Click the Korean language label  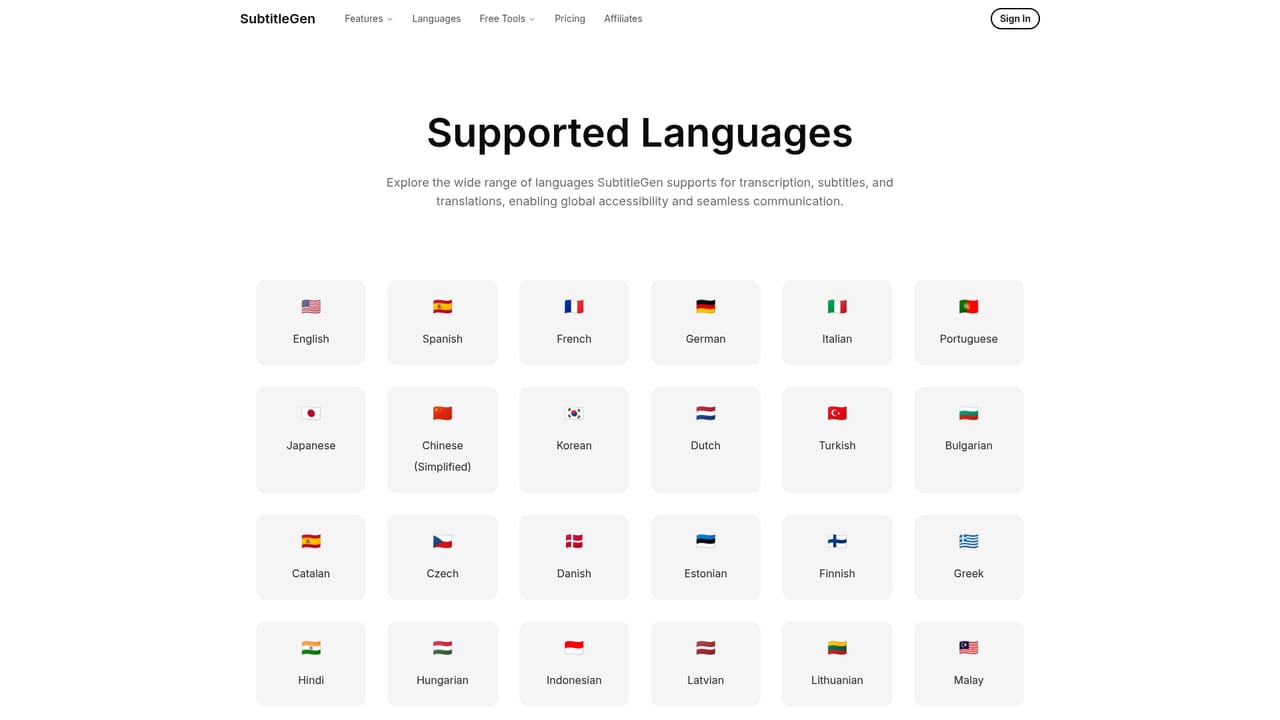pos(574,446)
